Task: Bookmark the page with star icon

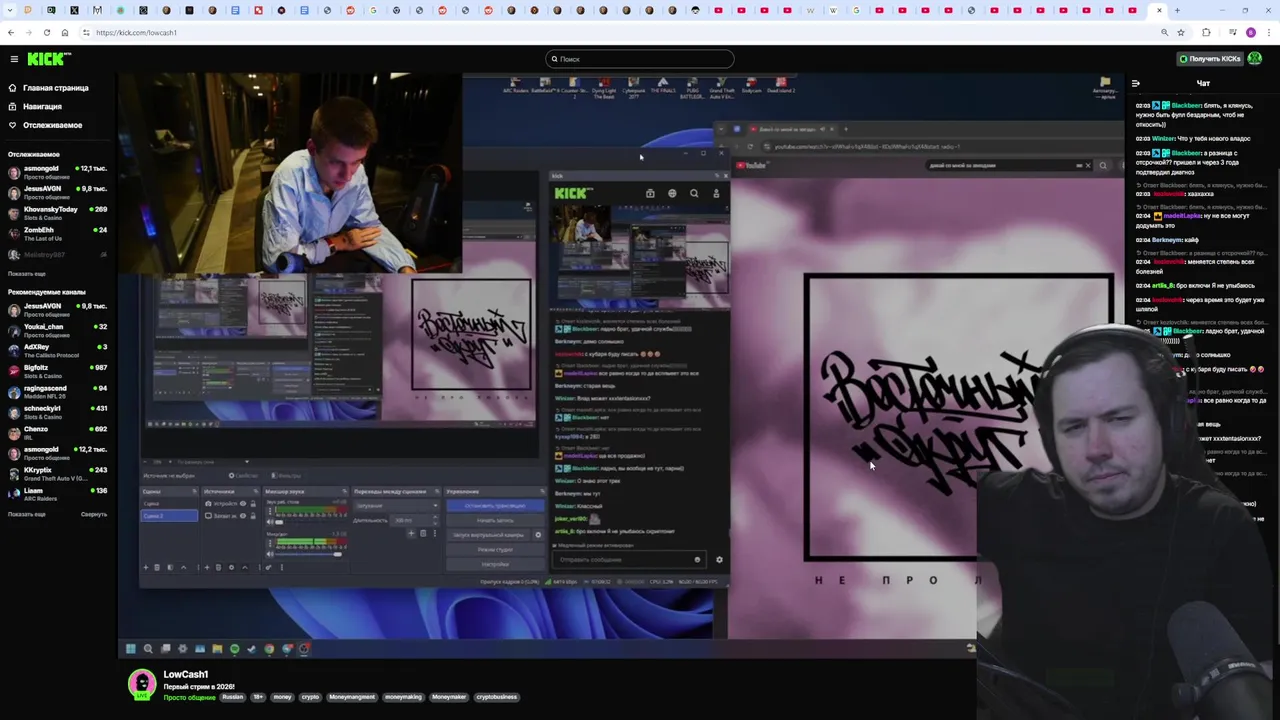Action: (x=1181, y=32)
